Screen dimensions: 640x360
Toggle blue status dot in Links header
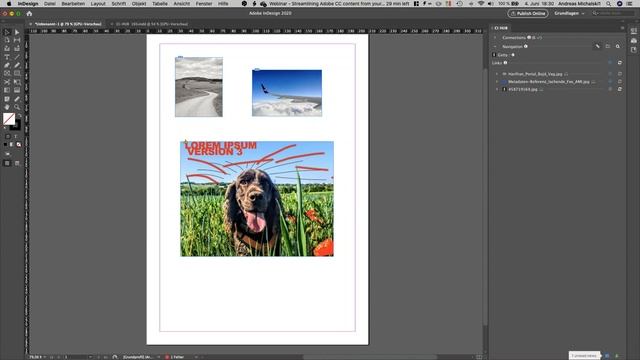click(x=610, y=63)
